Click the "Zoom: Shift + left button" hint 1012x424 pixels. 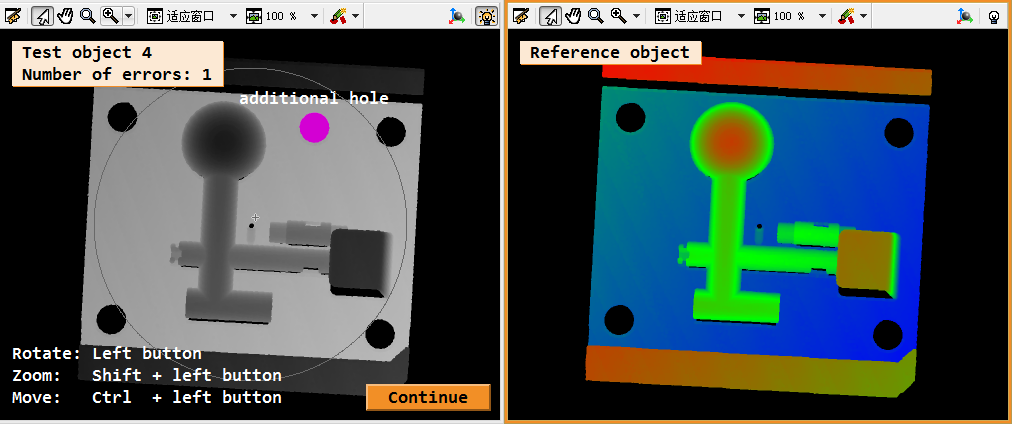click(147, 375)
